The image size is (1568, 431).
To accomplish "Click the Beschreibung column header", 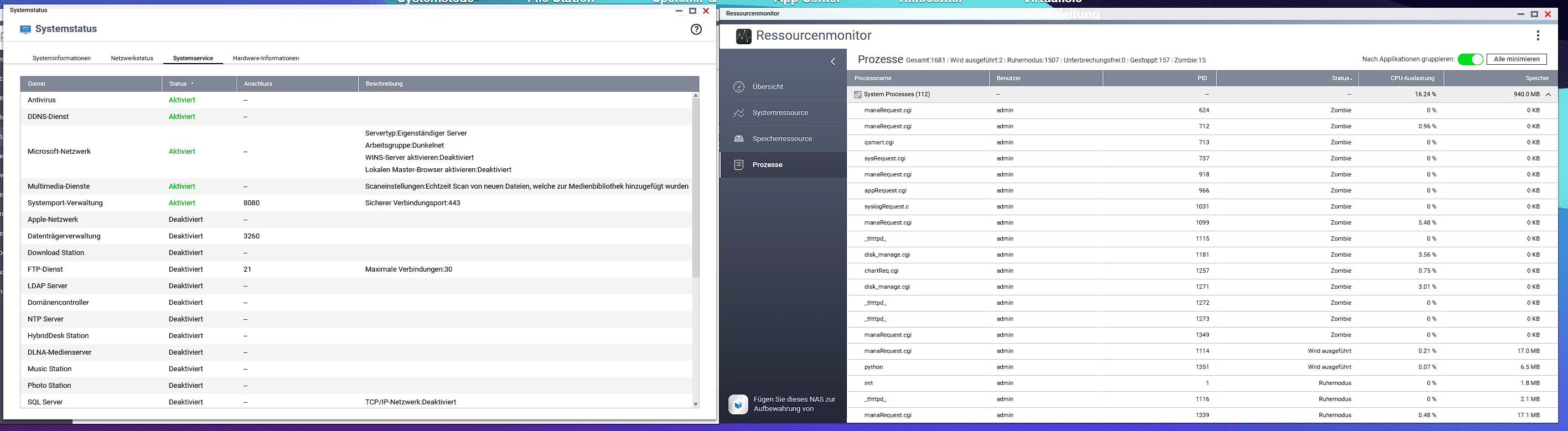I will point(529,84).
